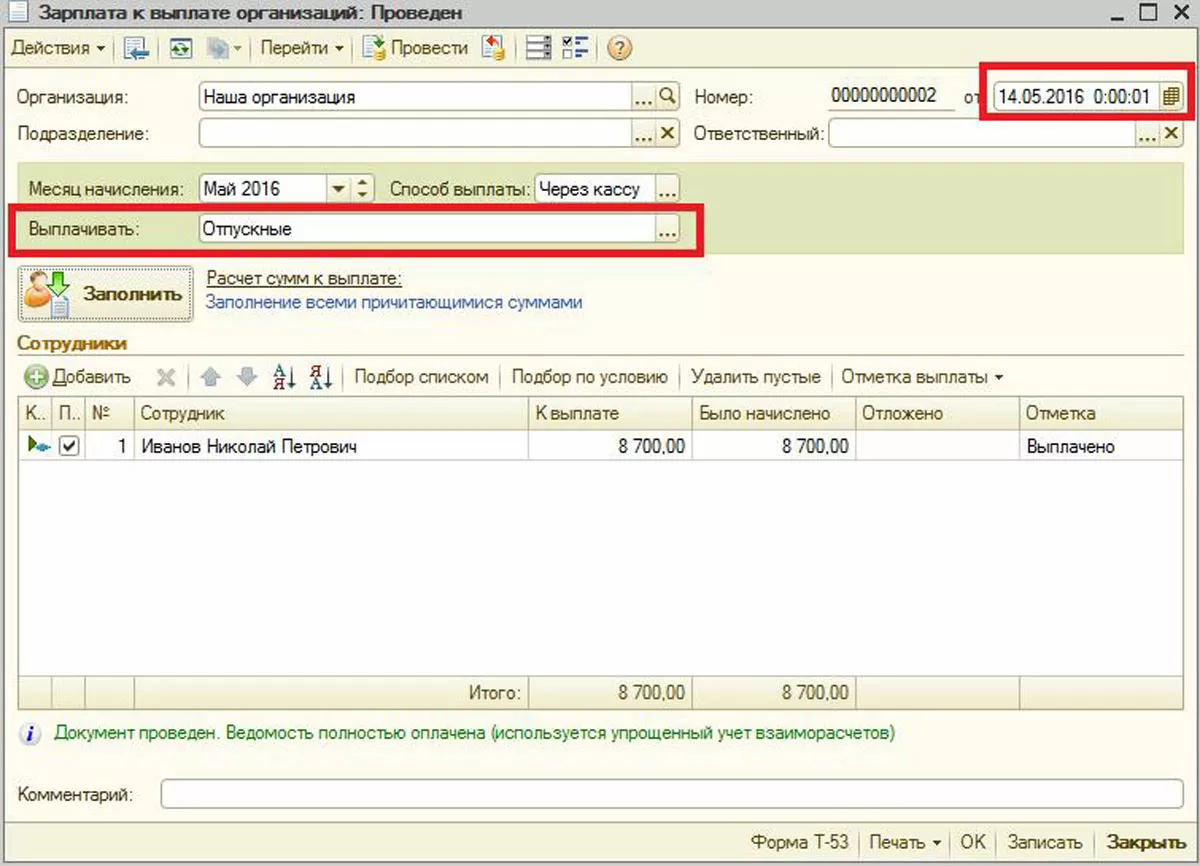Sort employees descending with Я-А icon
This screenshot has width=1200, height=866.
click(x=321, y=377)
